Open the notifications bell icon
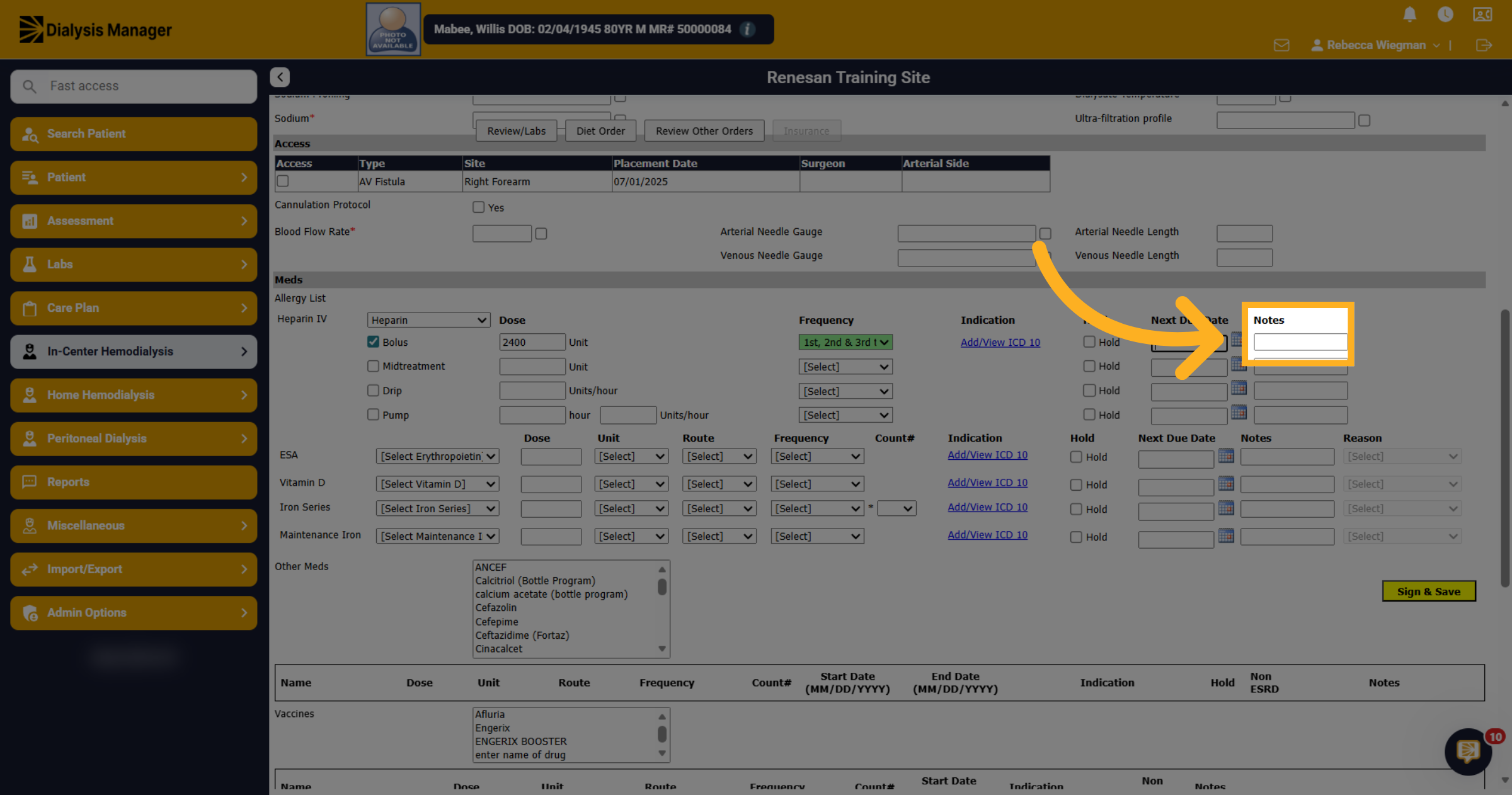 [x=1410, y=14]
